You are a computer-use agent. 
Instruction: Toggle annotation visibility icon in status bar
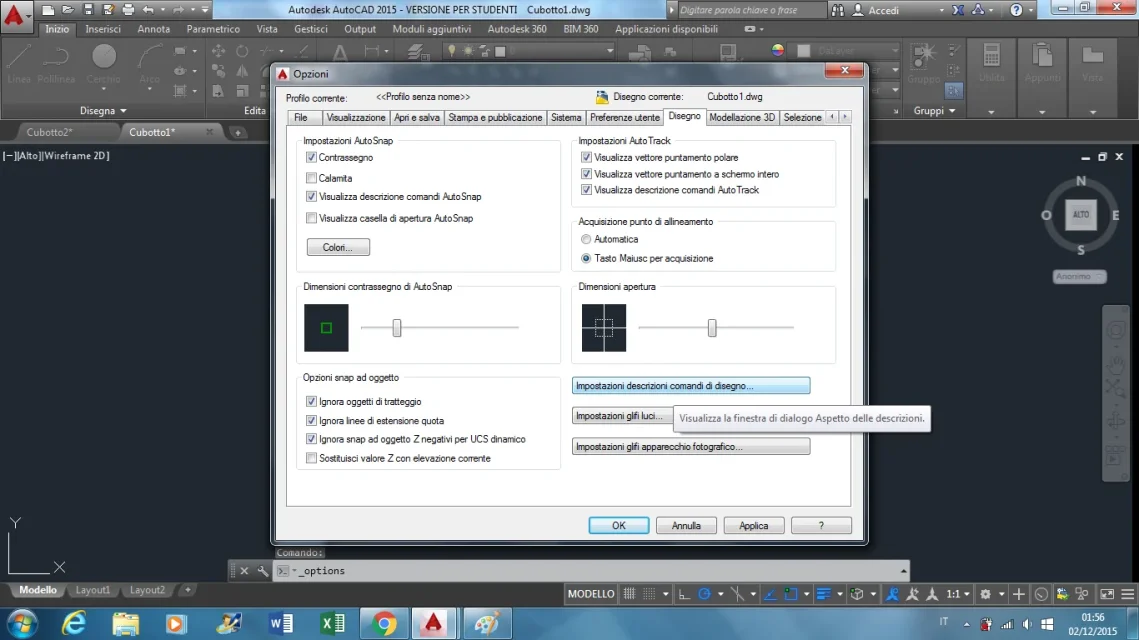(x=892, y=594)
